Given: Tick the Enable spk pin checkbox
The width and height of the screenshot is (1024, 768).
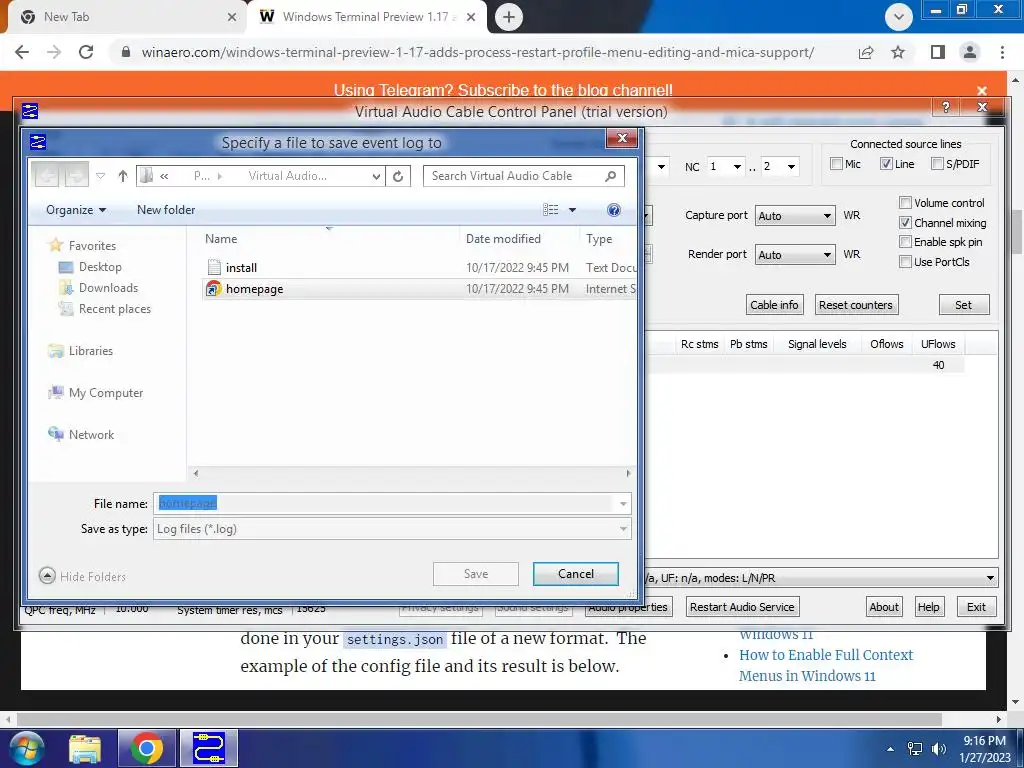Looking at the screenshot, I should click(905, 242).
